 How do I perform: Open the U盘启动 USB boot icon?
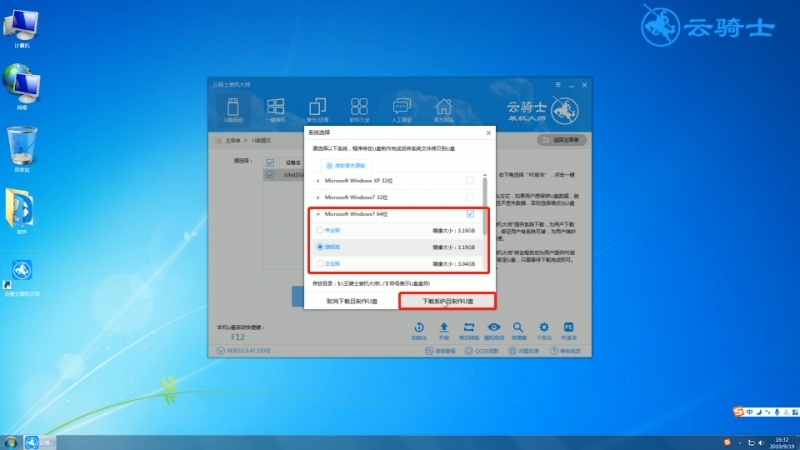(x=233, y=110)
